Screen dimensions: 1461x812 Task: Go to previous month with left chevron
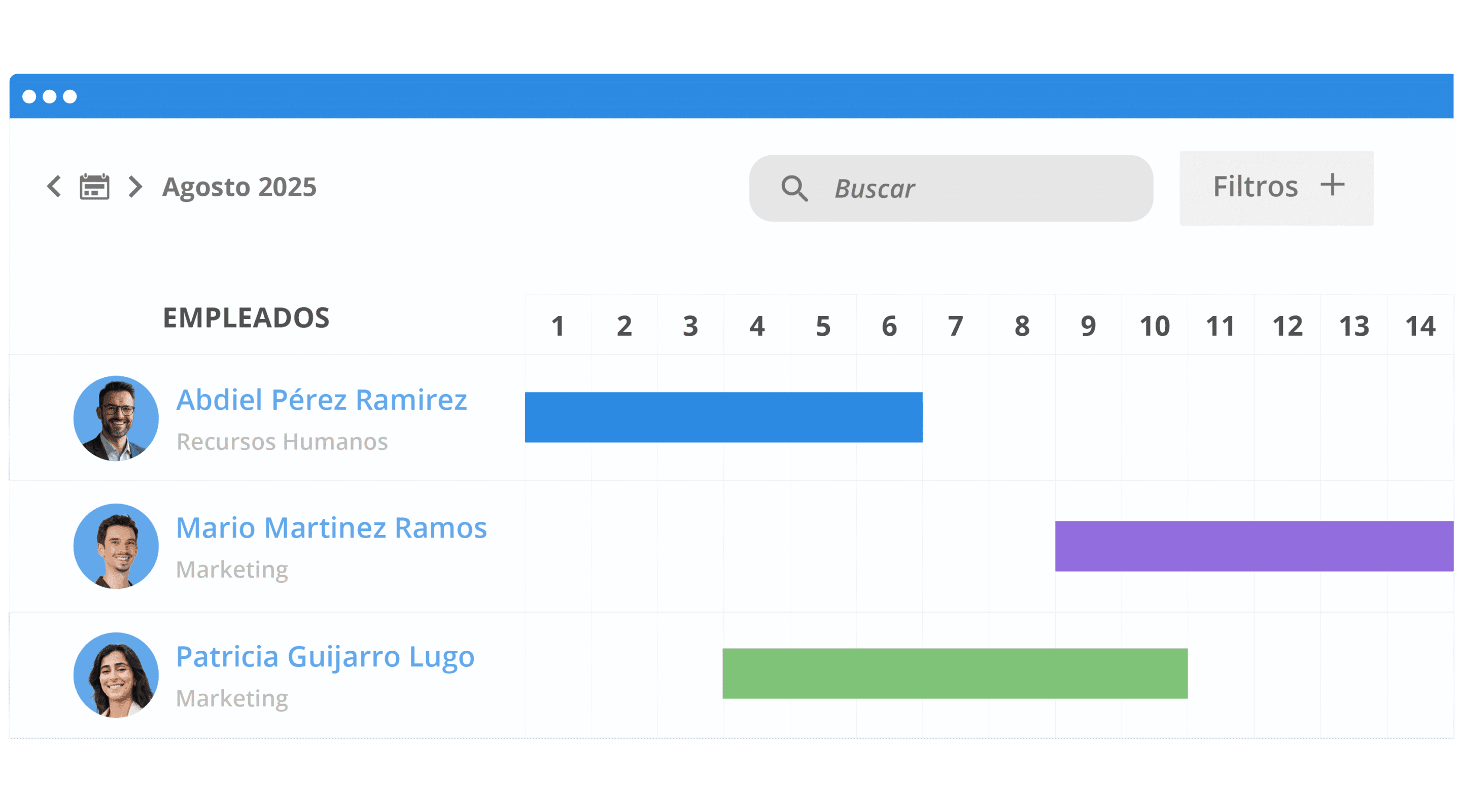[54, 187]
